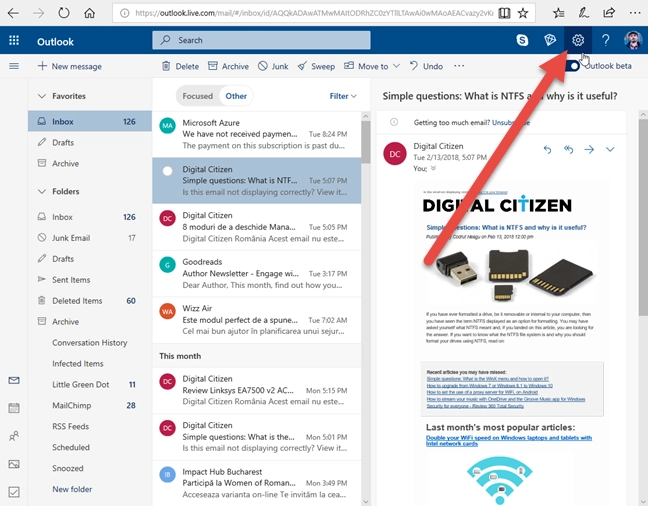Open the Impact Hub Bucharest email

(x=257, y=483)
